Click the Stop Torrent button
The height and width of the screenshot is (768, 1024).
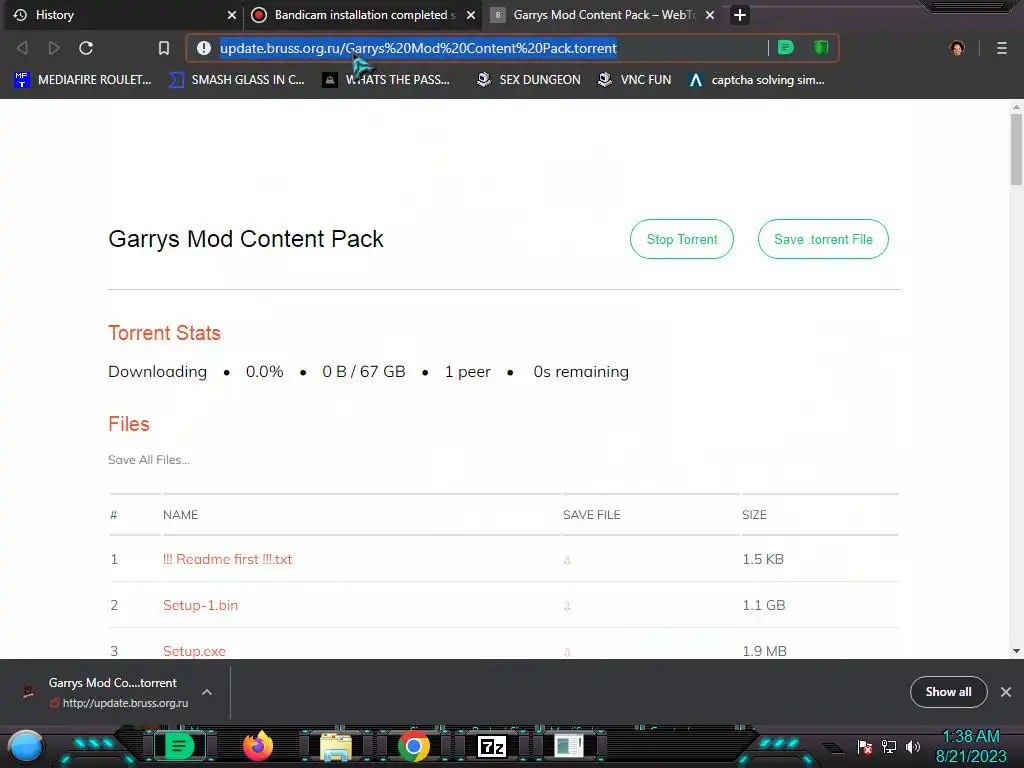click(x=681, y=239)
